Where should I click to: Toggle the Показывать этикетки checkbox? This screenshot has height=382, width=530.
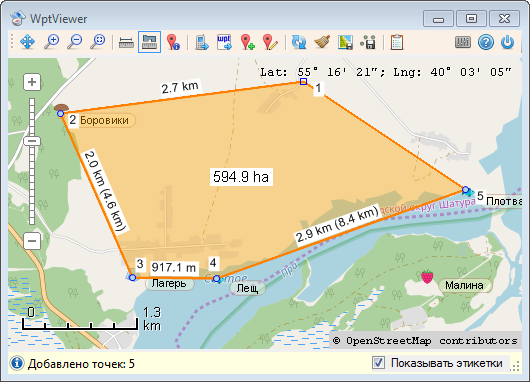[x=378, y=363]
